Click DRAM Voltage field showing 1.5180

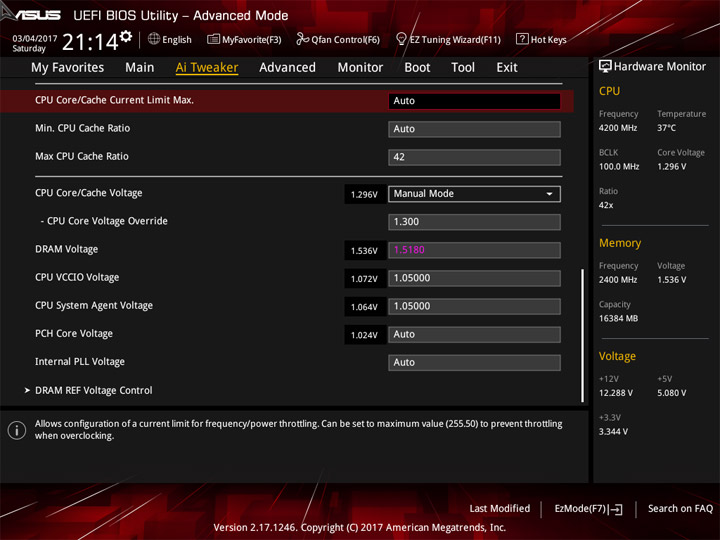coord(474,250)
